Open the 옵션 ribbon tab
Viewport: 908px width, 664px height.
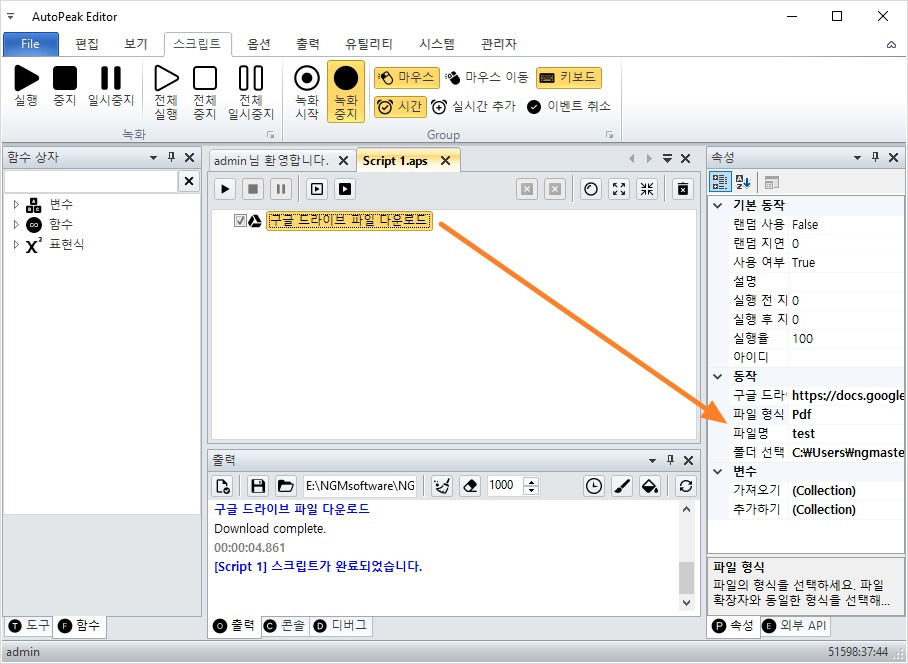click(259, 44)
